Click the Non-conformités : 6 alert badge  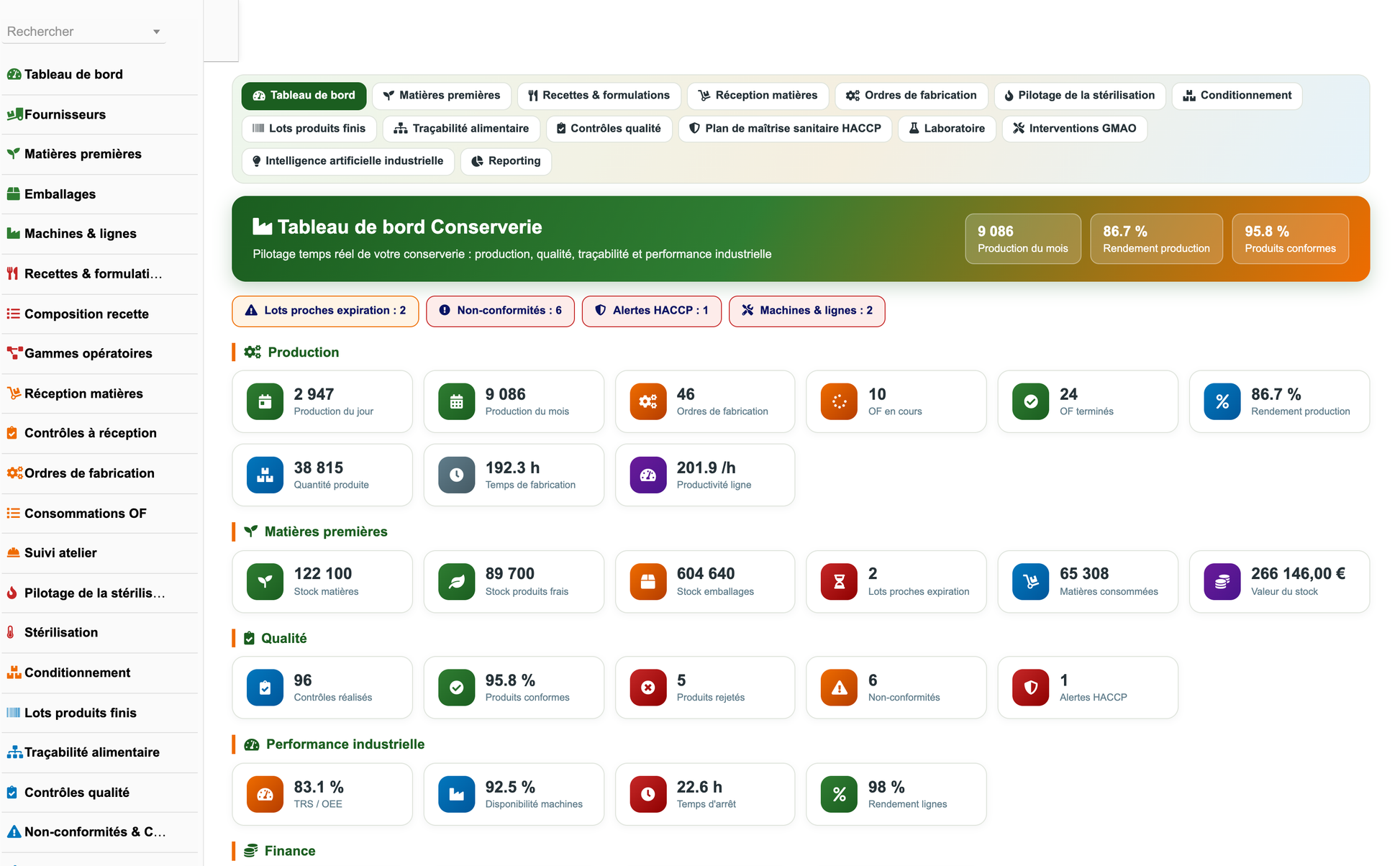[x=500, y=311]
